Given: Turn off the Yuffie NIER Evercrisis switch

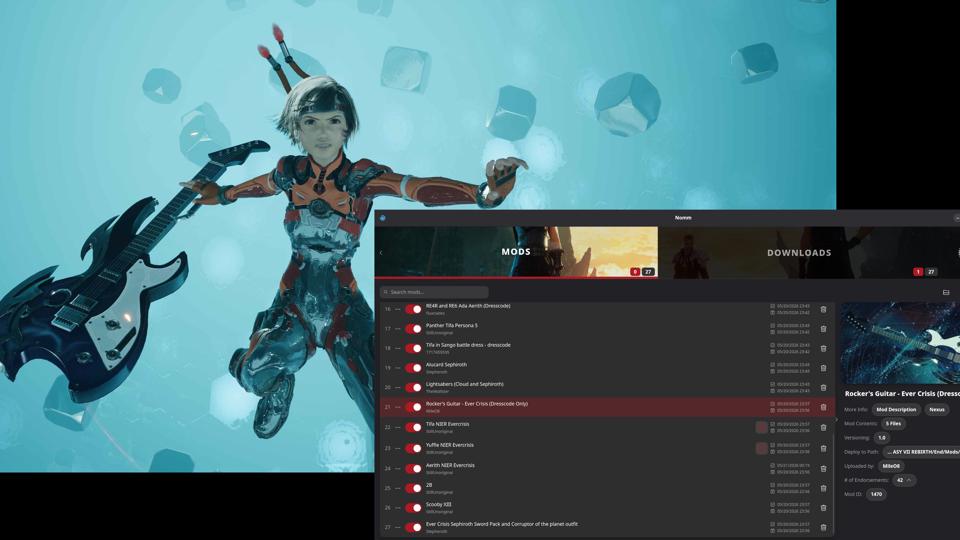Looking at the screenshot, I should coord(413,448).
